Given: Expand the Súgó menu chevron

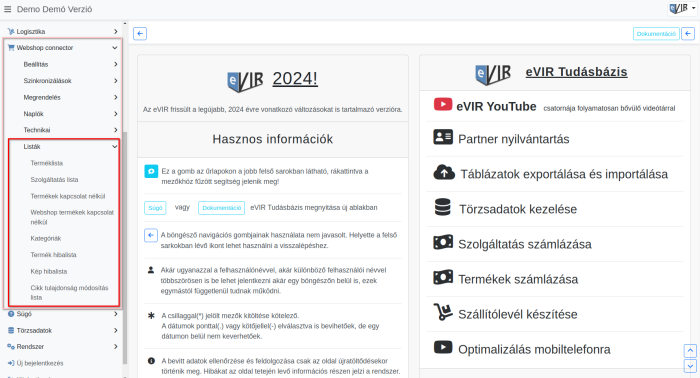Looking at the screenshot, I should (115, 314).
